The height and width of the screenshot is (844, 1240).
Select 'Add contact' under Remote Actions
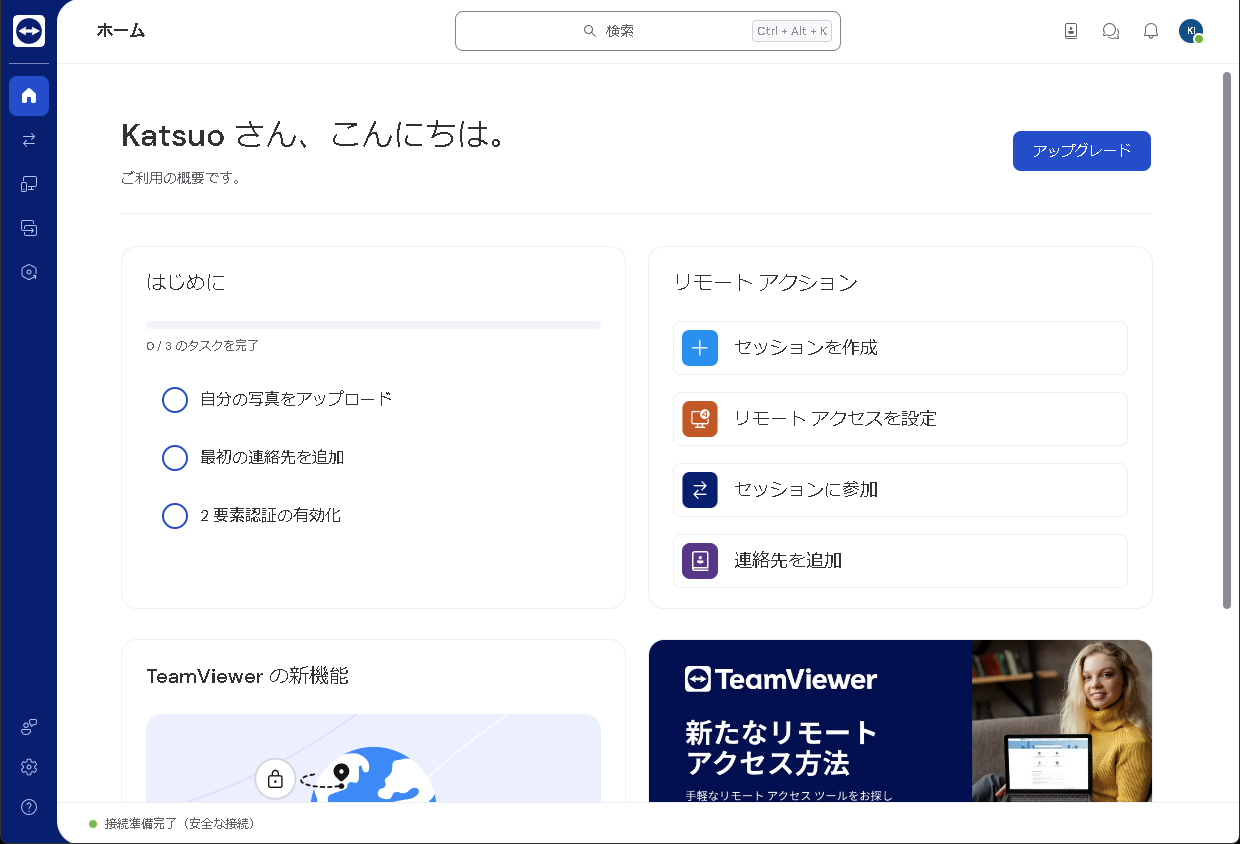(899, 561)
